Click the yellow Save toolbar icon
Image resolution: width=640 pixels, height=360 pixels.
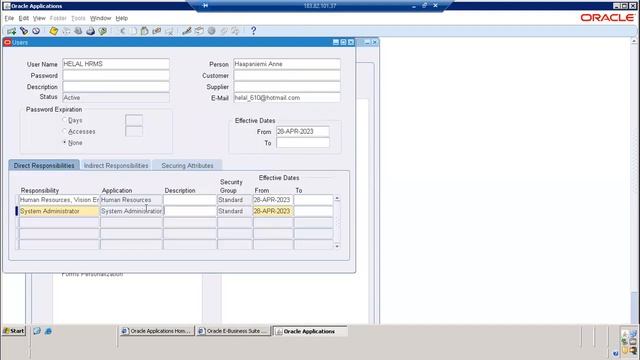(53, 31)
